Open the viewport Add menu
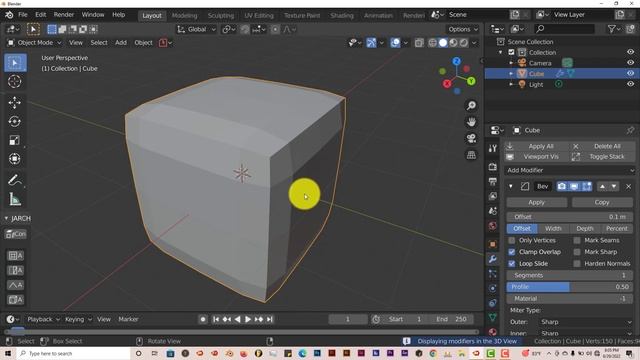 point(121,42)
